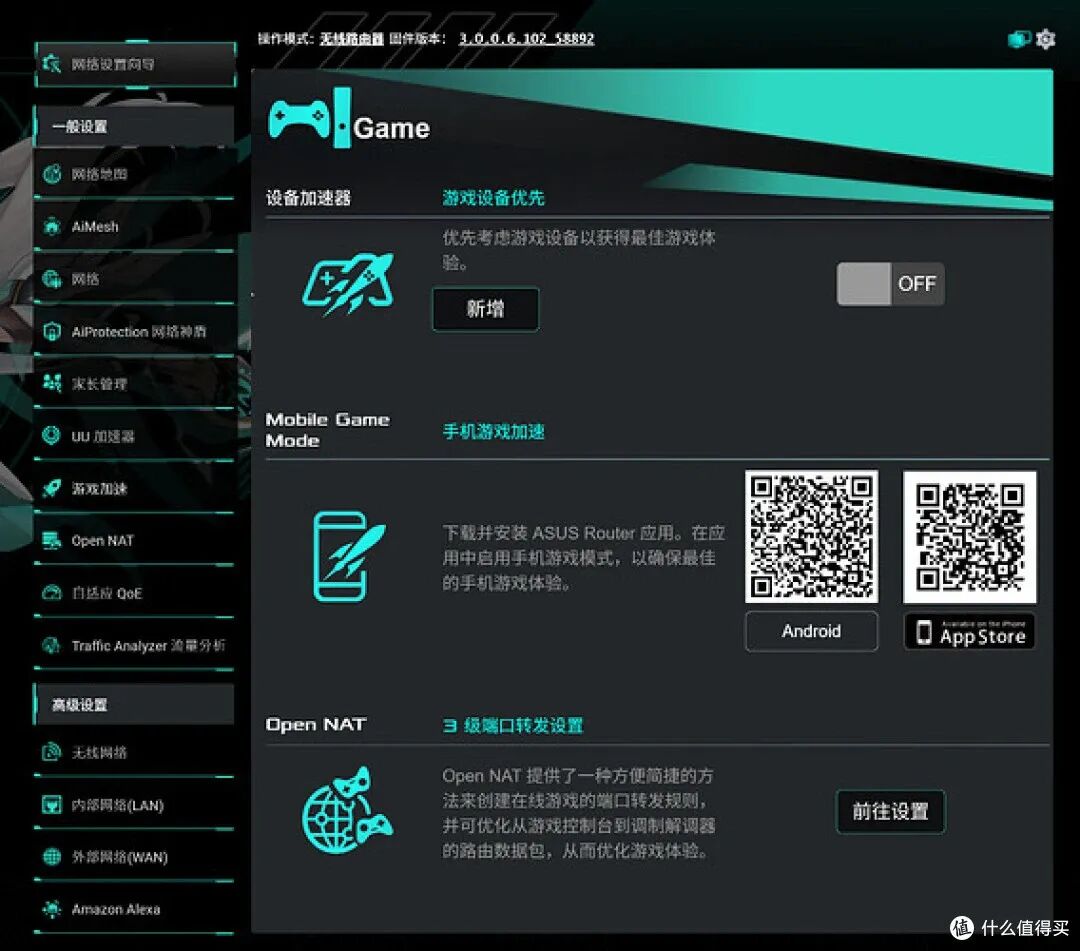Click the App Store download button
Viewport: 1080px width, 951px height.
tap(969, 631)
